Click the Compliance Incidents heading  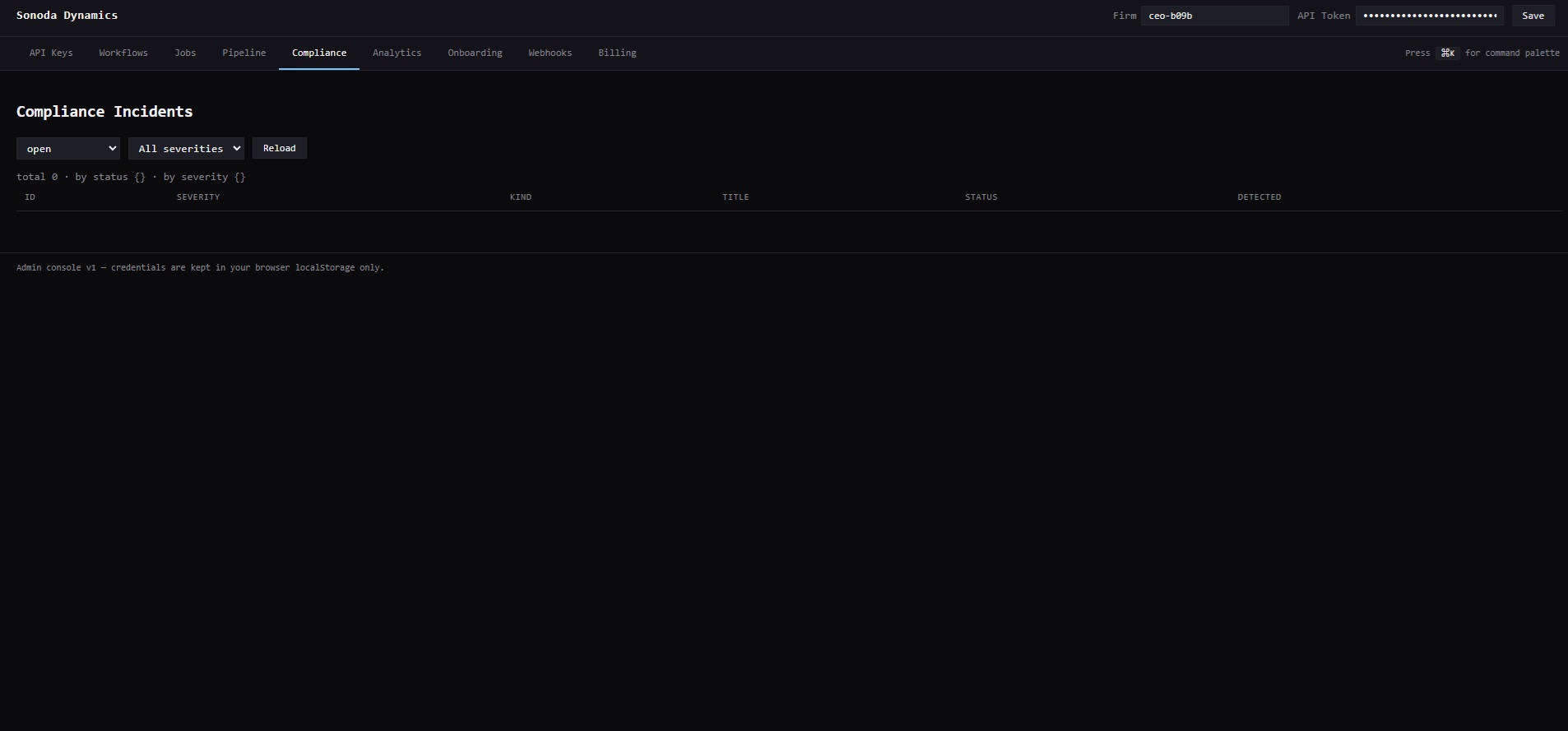pos(104,112)
